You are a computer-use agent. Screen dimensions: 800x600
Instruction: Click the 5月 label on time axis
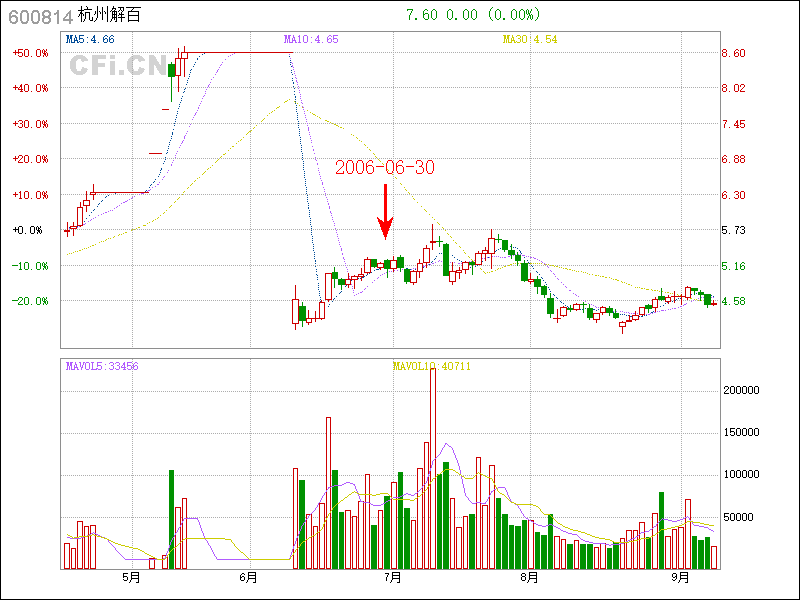pyautogui.click(x=130, y=578)
